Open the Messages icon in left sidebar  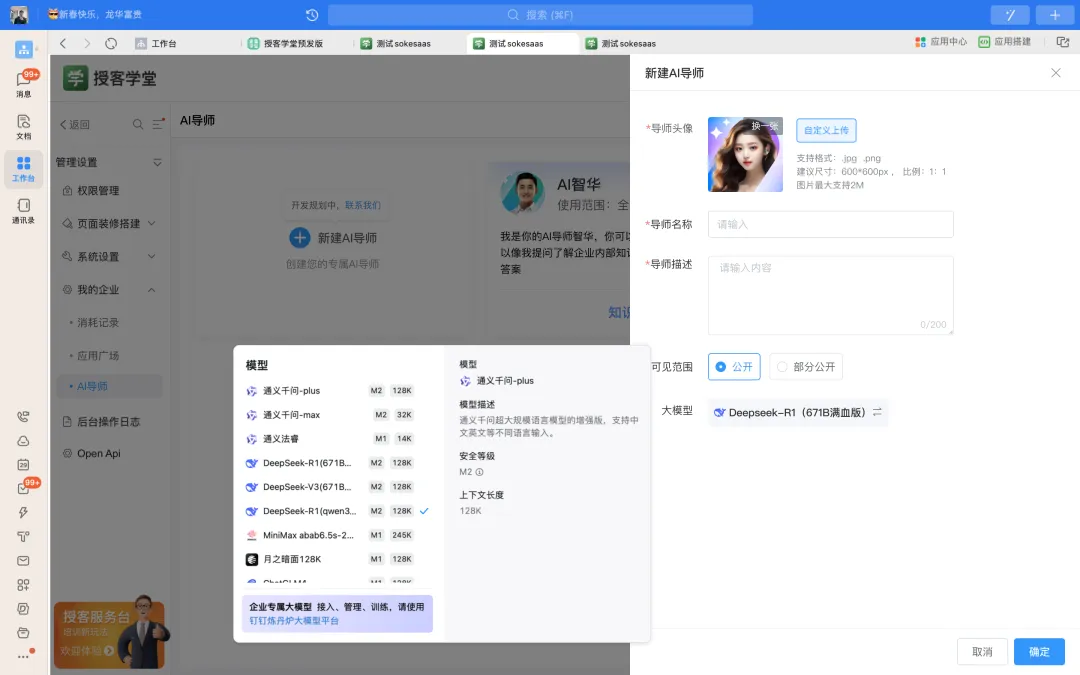(x=24, y=84)
